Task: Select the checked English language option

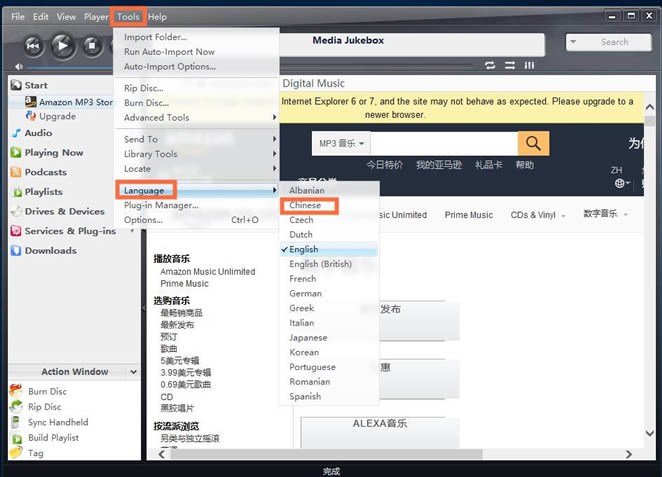Action: pyautogui.click(x=304, y=249)
